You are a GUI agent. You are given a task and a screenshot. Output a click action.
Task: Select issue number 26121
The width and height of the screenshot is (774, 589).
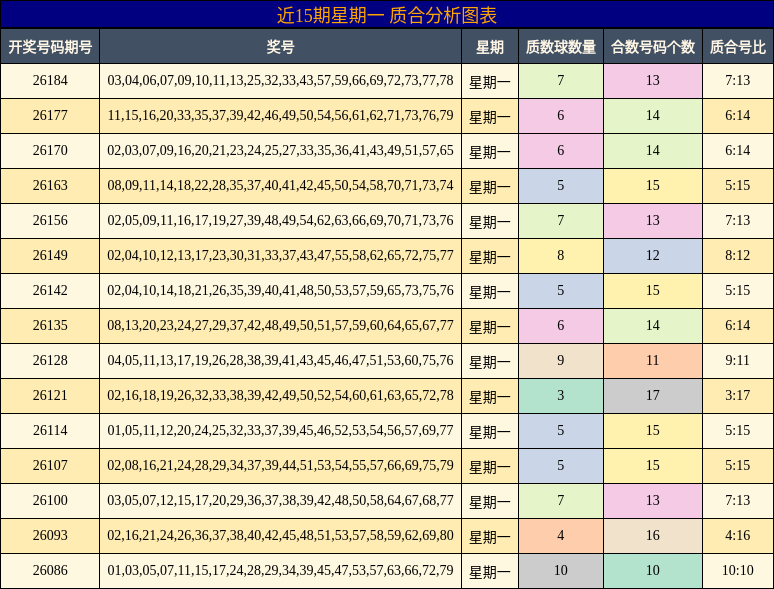50,396
